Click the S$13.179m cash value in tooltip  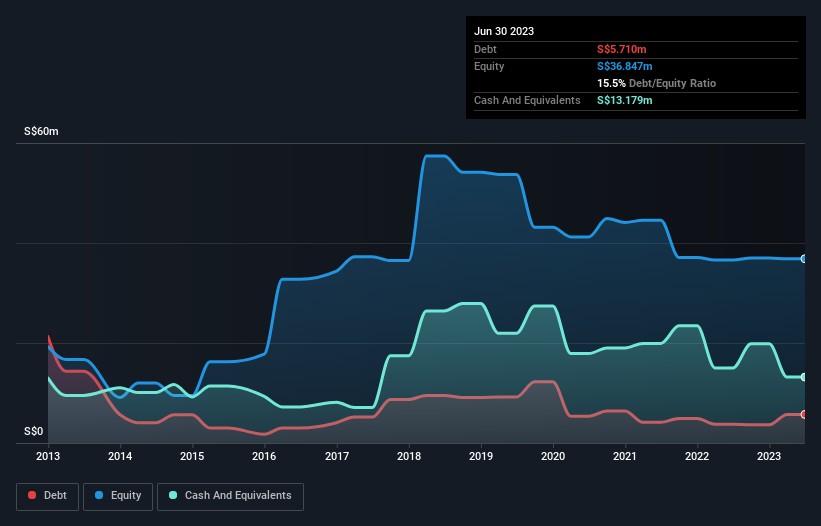coord(627,100)
